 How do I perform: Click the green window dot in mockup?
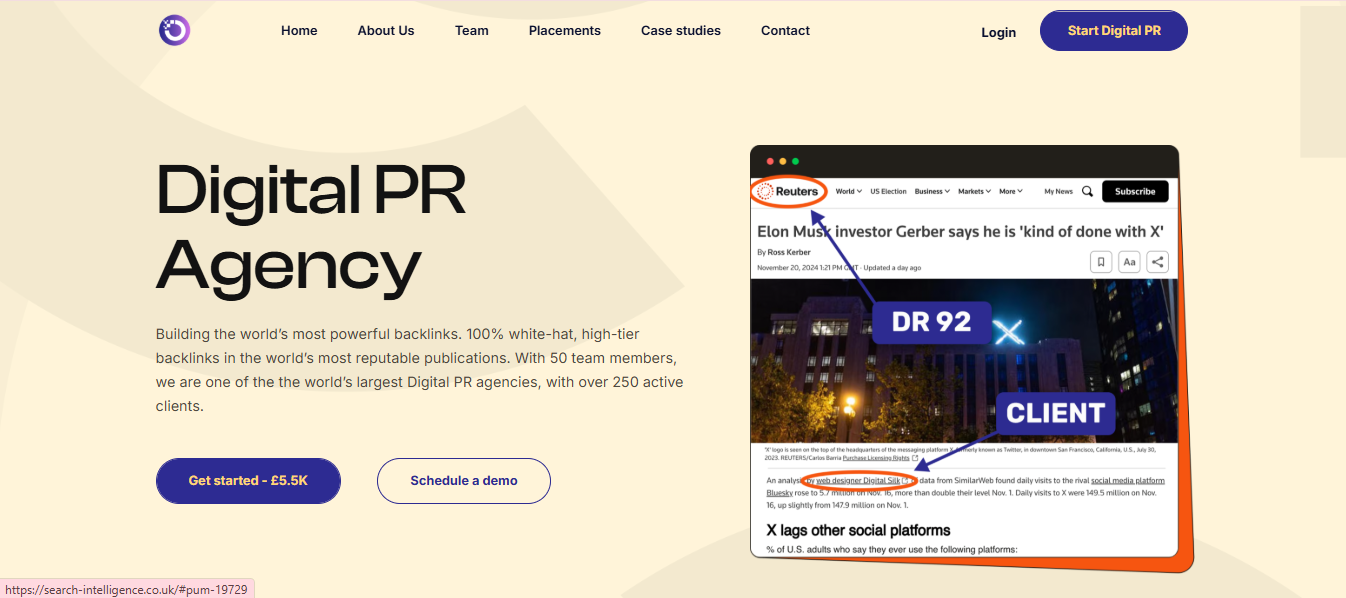pos(795,161)
